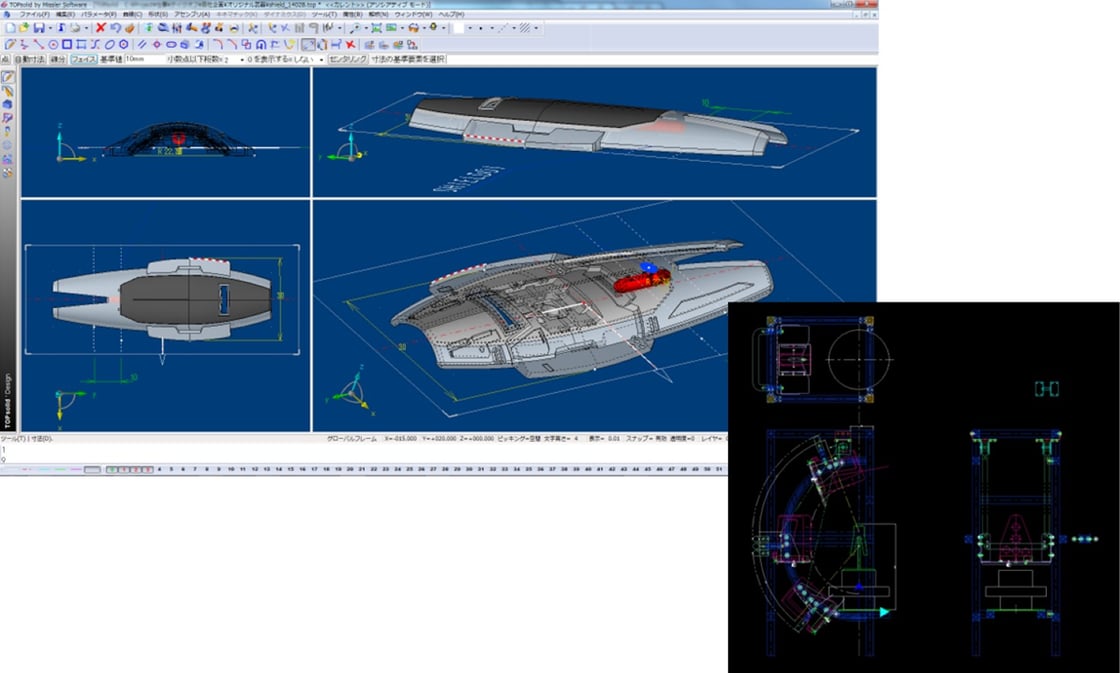Screen dimensions: 1120x673
Task: Select the rectangle sketch tool
Action: 67,45
